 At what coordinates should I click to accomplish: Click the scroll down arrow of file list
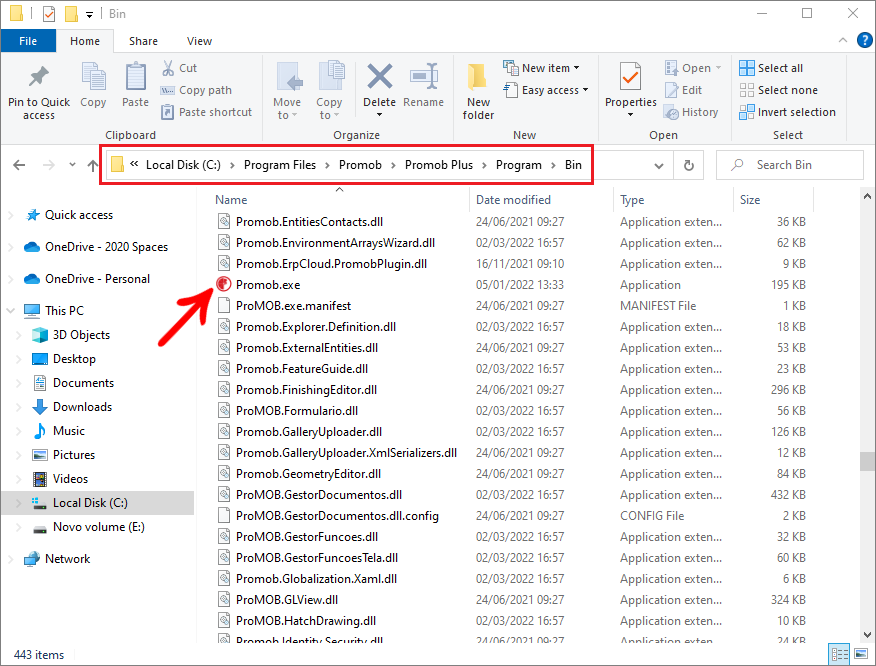click(867, 635)
